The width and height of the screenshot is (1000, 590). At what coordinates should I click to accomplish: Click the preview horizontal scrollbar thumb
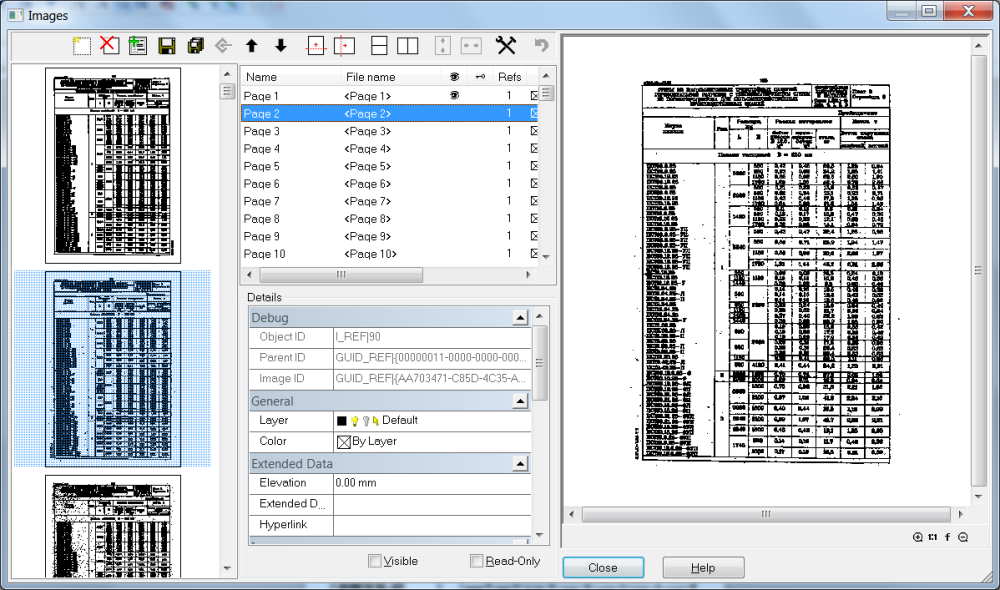point(766,514)
